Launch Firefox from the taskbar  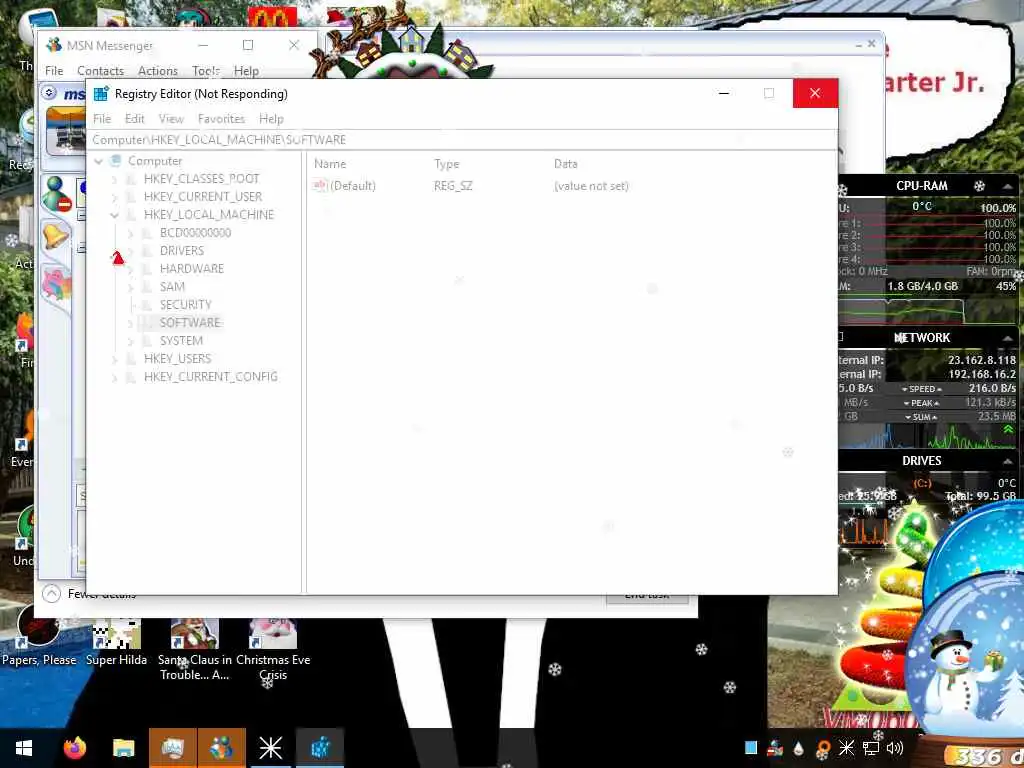pyautogui.click(x=74, y=748)
